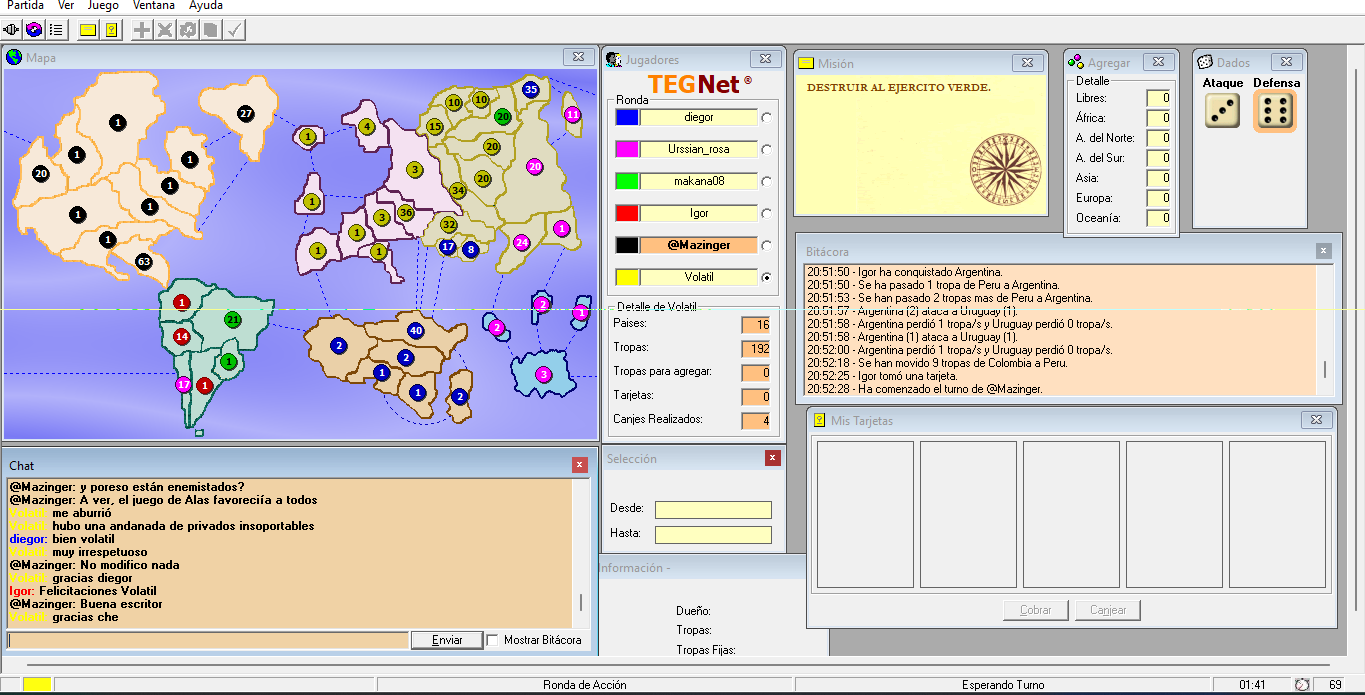Click the checkmark end-turn toolbar icon

[x=235, y=30]
